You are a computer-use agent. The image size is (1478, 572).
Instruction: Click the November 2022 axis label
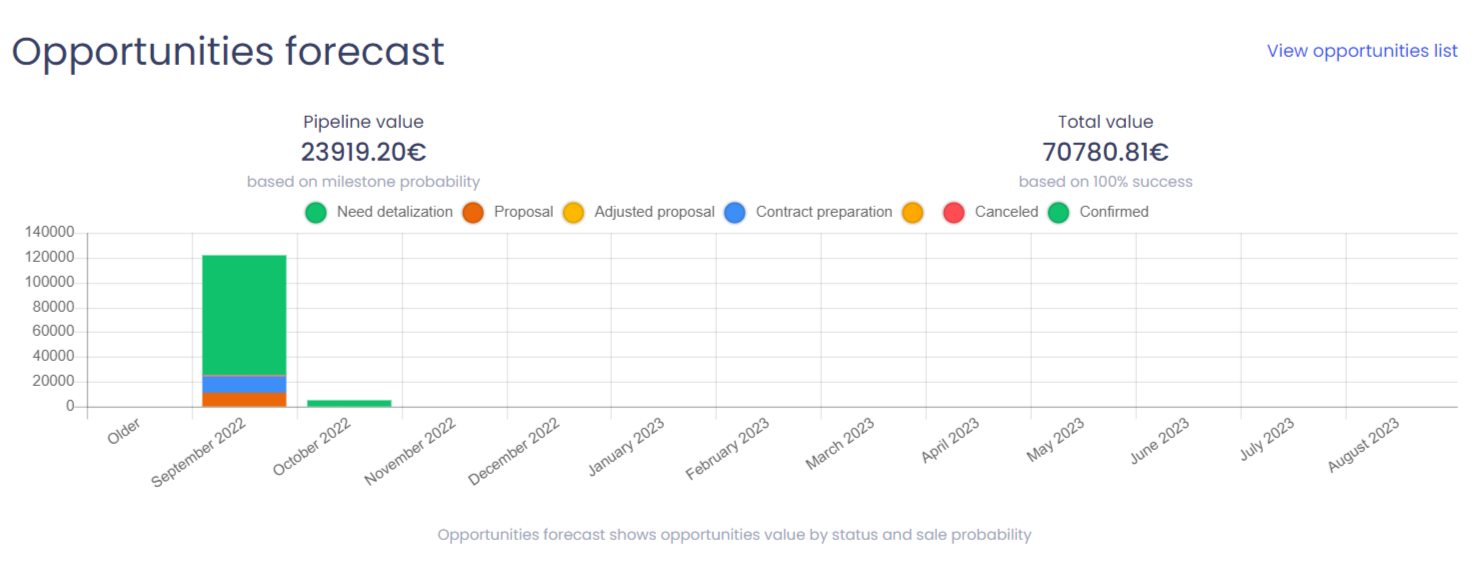[410, 451]
